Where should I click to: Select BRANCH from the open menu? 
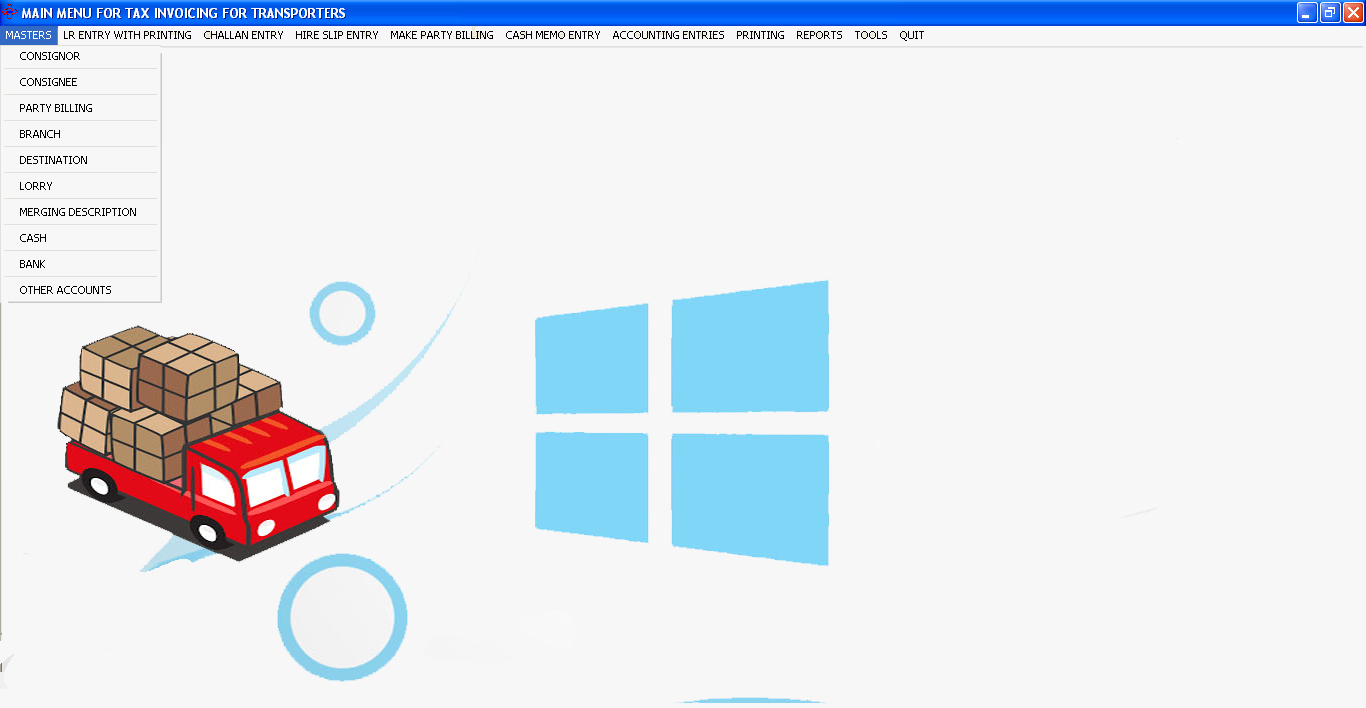pos(40,133)
